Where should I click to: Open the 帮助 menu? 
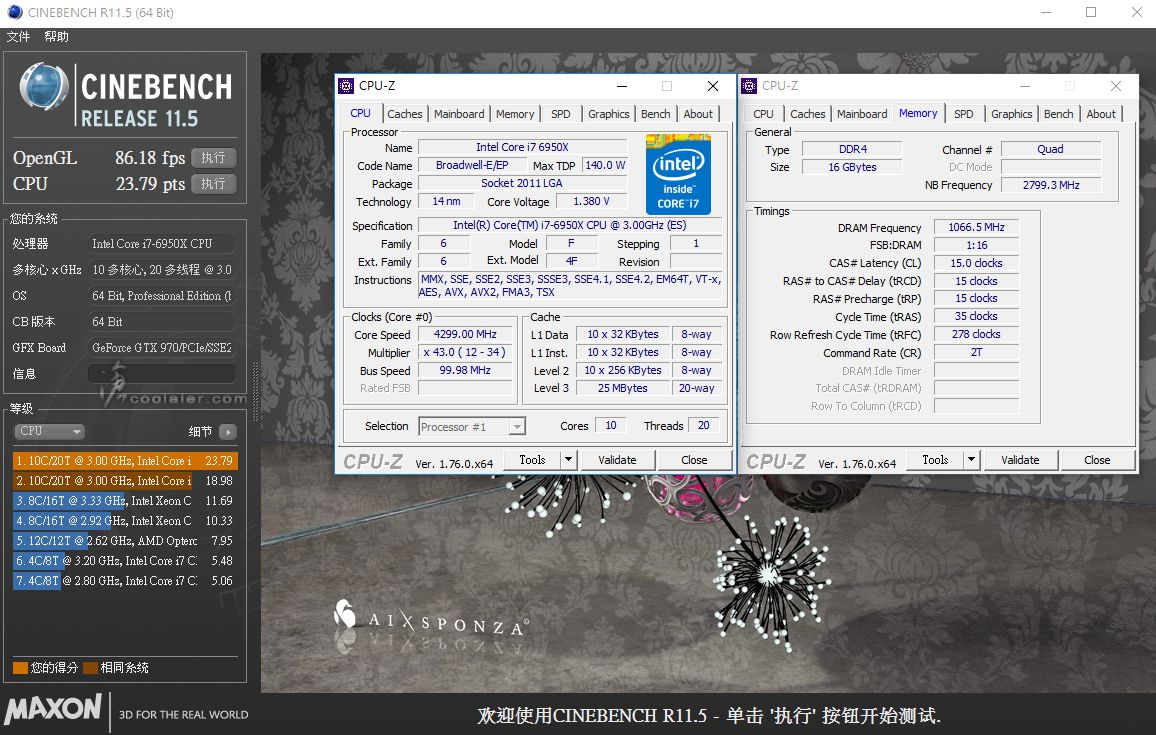tap(56, 37)
